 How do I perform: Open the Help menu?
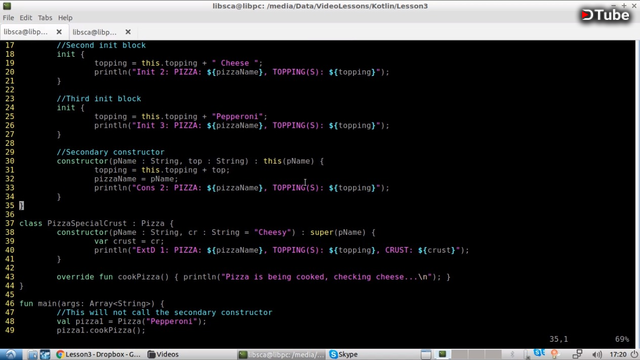pos(65,18)
